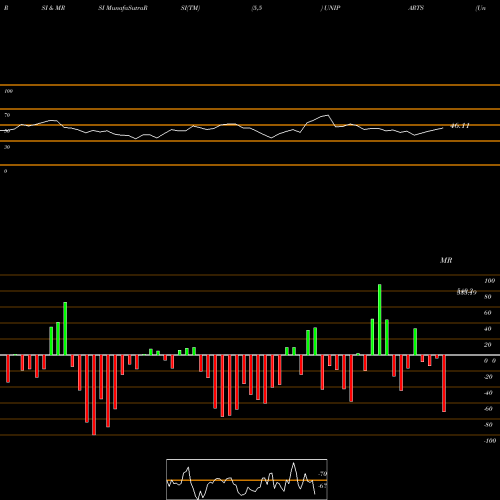Click the MR axis label -60

click(x=488, y=409)
